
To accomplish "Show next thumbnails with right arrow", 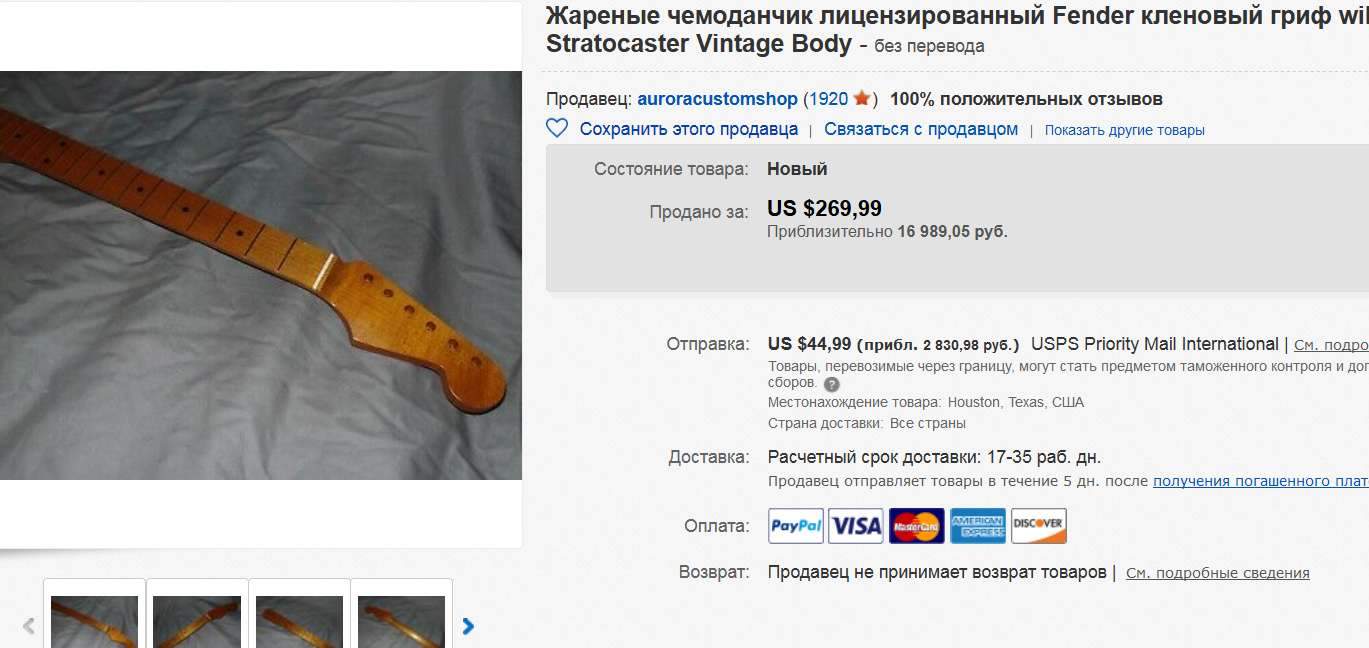I will point(468,627).
